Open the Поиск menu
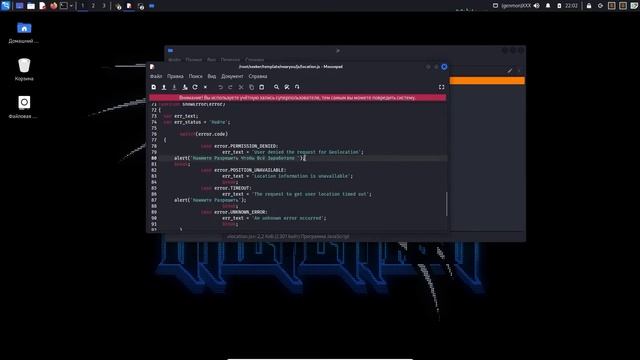The width and height of the screenshot is (640, 360). (x=196, y=76)
